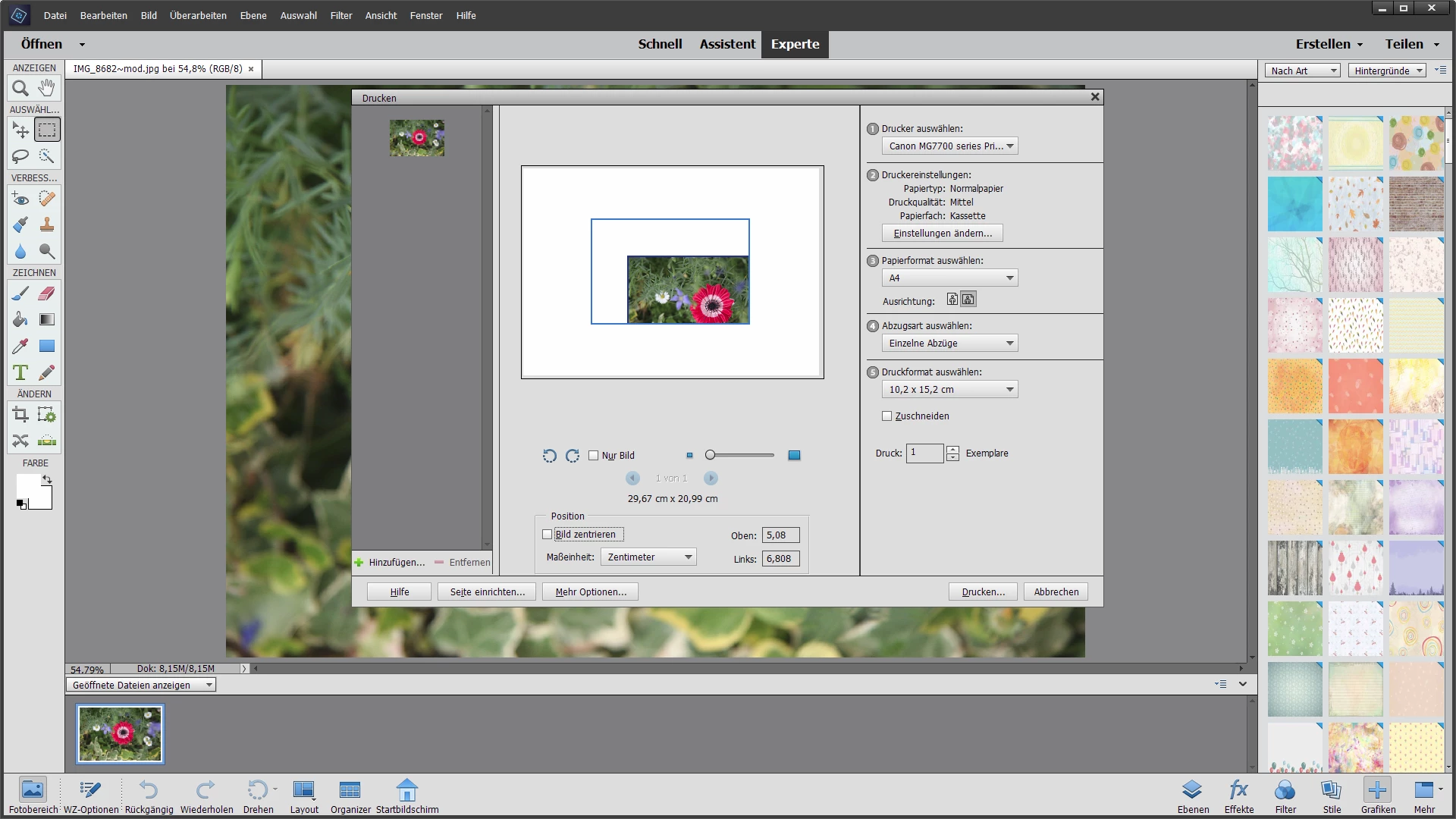Choose the Crop tool

pos(20,415)
